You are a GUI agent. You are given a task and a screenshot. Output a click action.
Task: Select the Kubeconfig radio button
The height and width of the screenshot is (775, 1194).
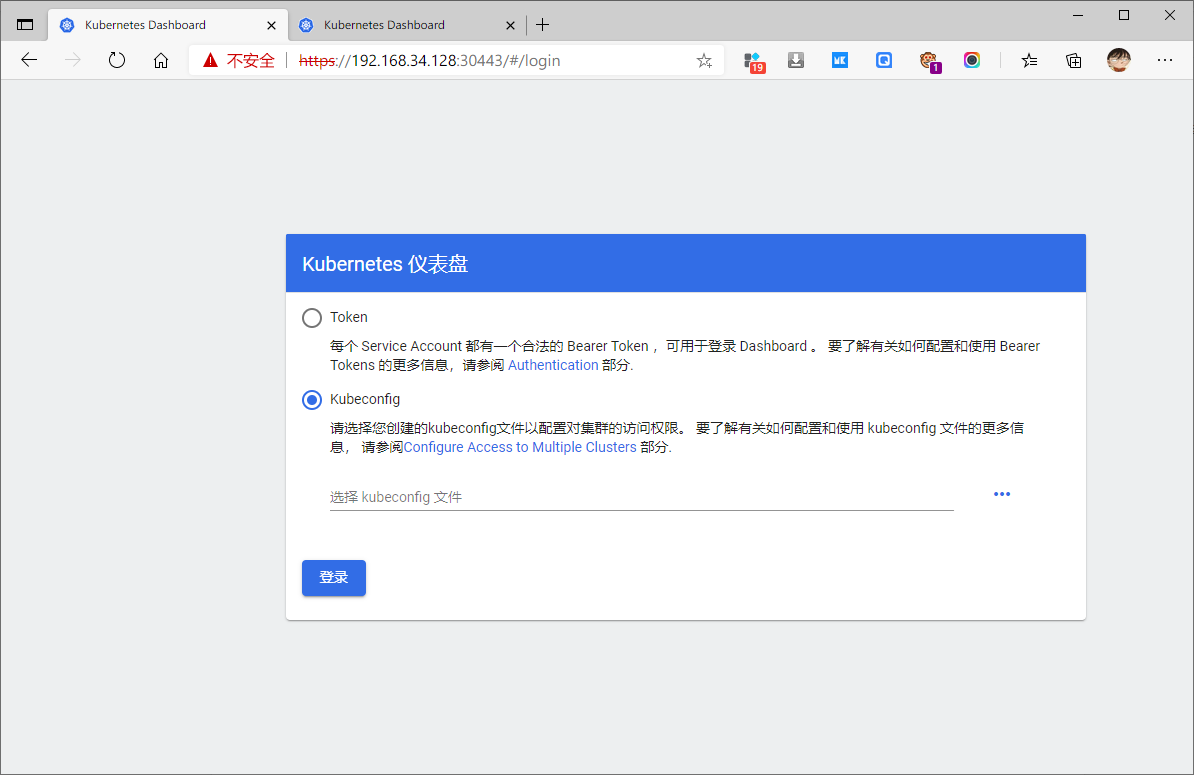click(x=312, y=400)
